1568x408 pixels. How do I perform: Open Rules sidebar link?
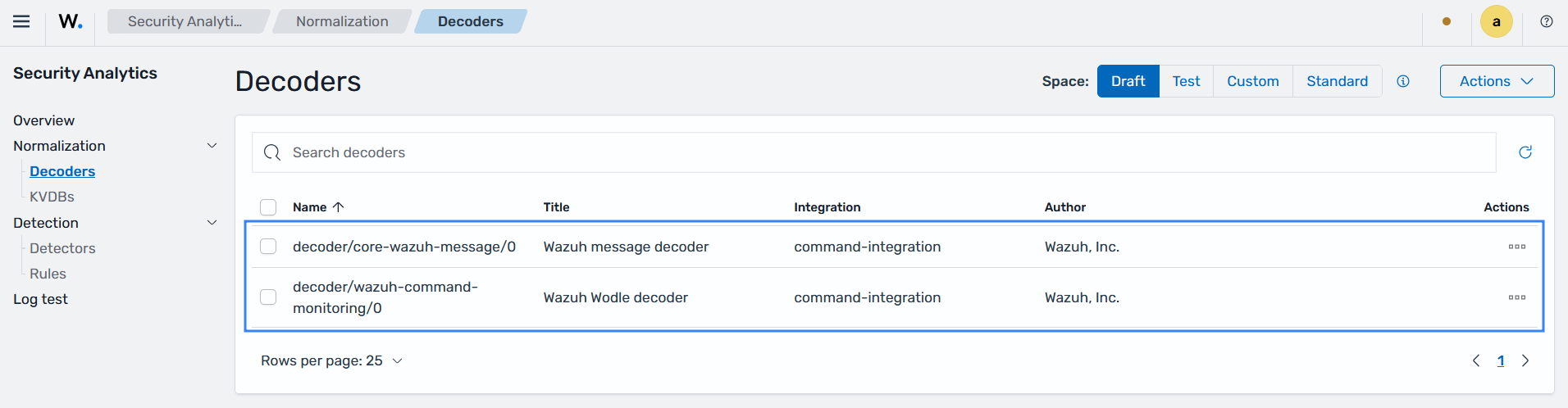(48, 274)
